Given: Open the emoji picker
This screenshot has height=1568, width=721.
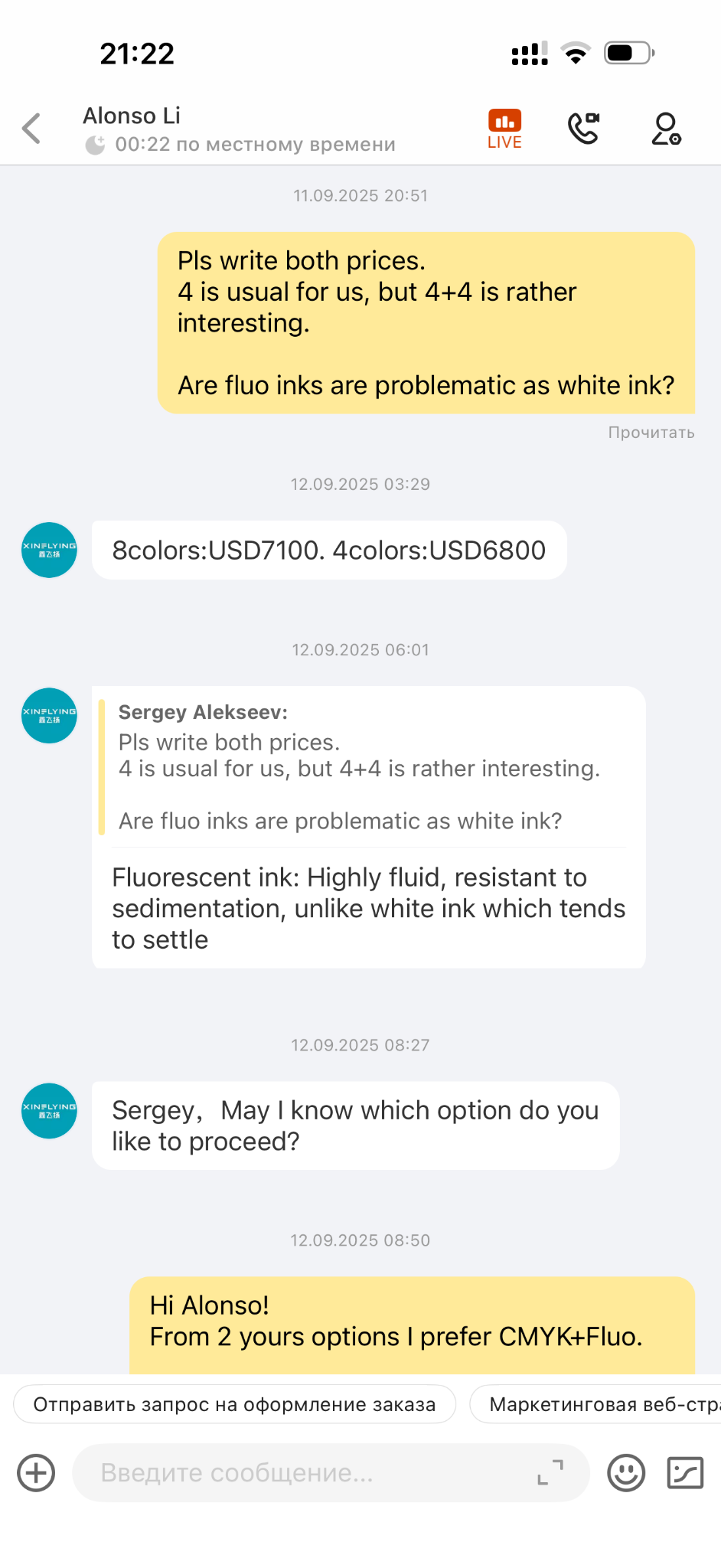Looking at the screenshot, I should [626, 1472].
